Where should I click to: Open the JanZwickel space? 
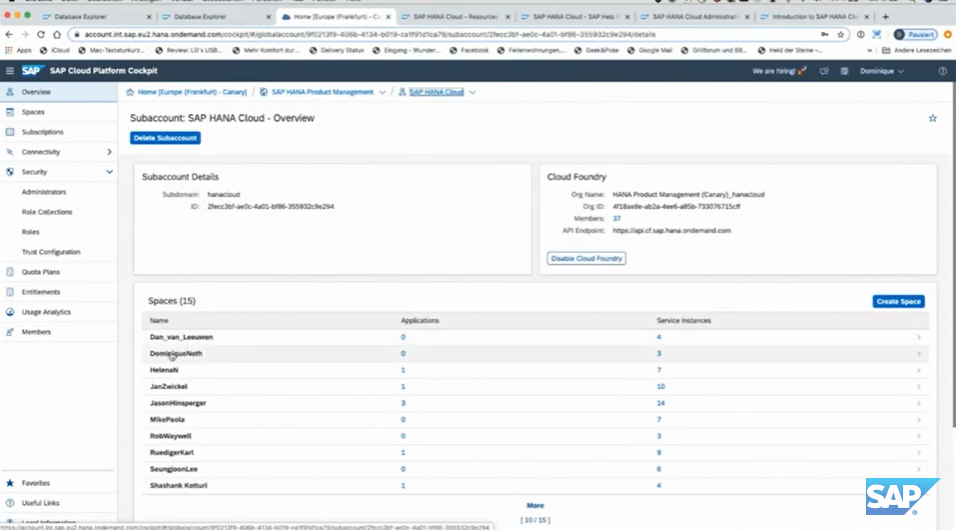point(169,387)
